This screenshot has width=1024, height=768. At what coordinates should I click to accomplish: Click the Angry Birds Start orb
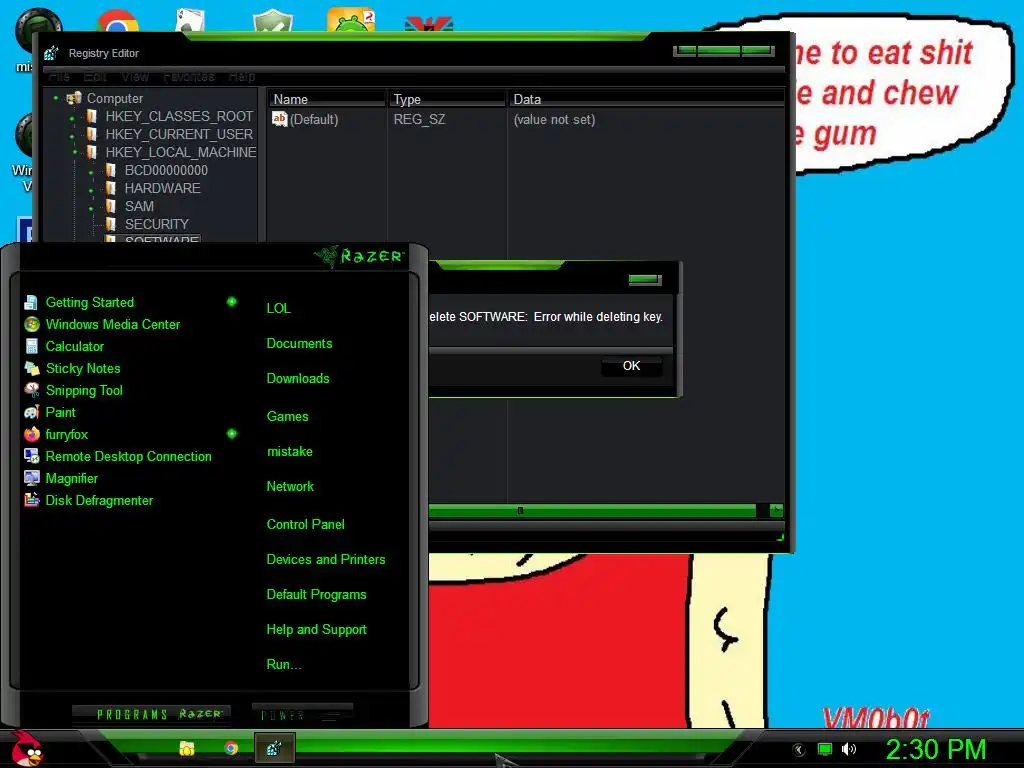(26, 748)
